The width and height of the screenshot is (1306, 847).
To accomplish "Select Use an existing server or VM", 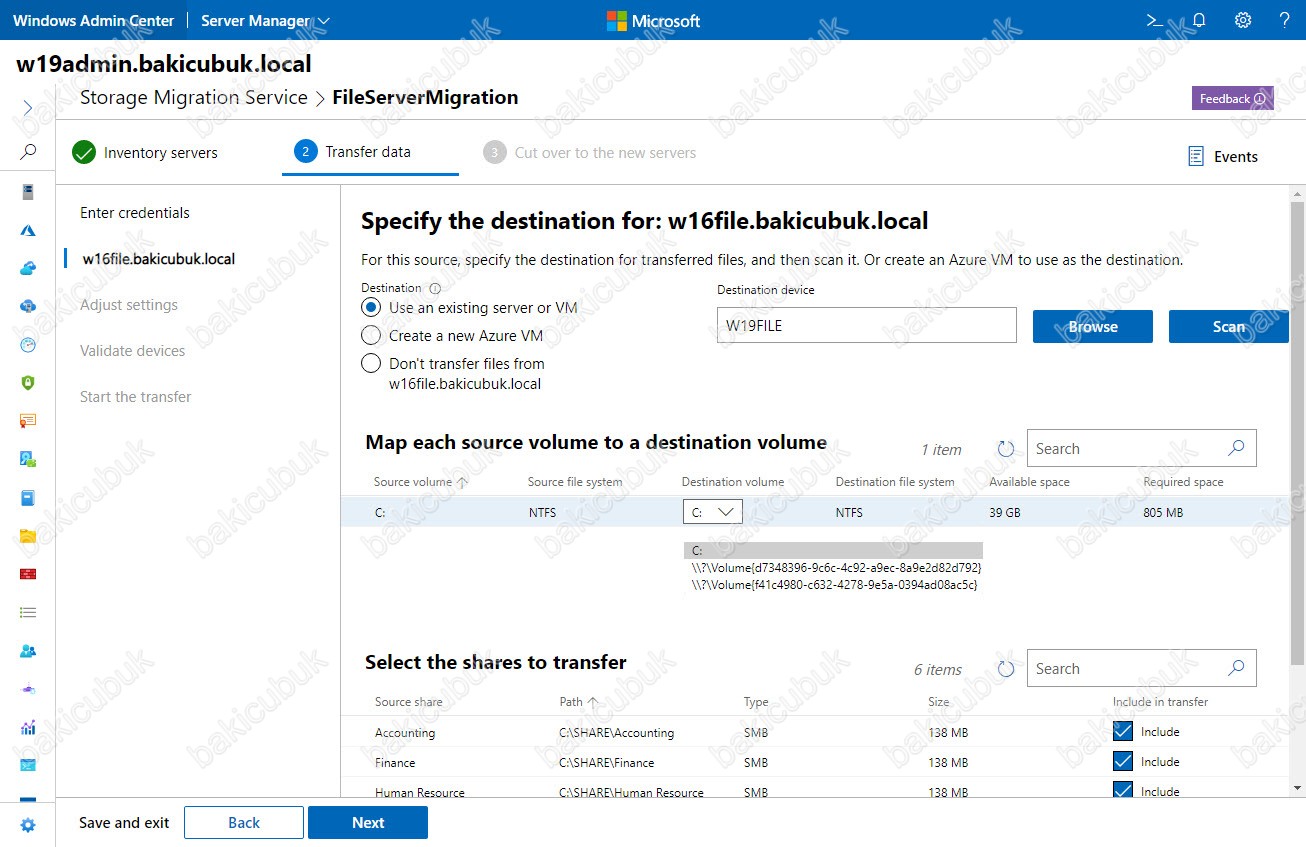I will [x=371, y=308].
